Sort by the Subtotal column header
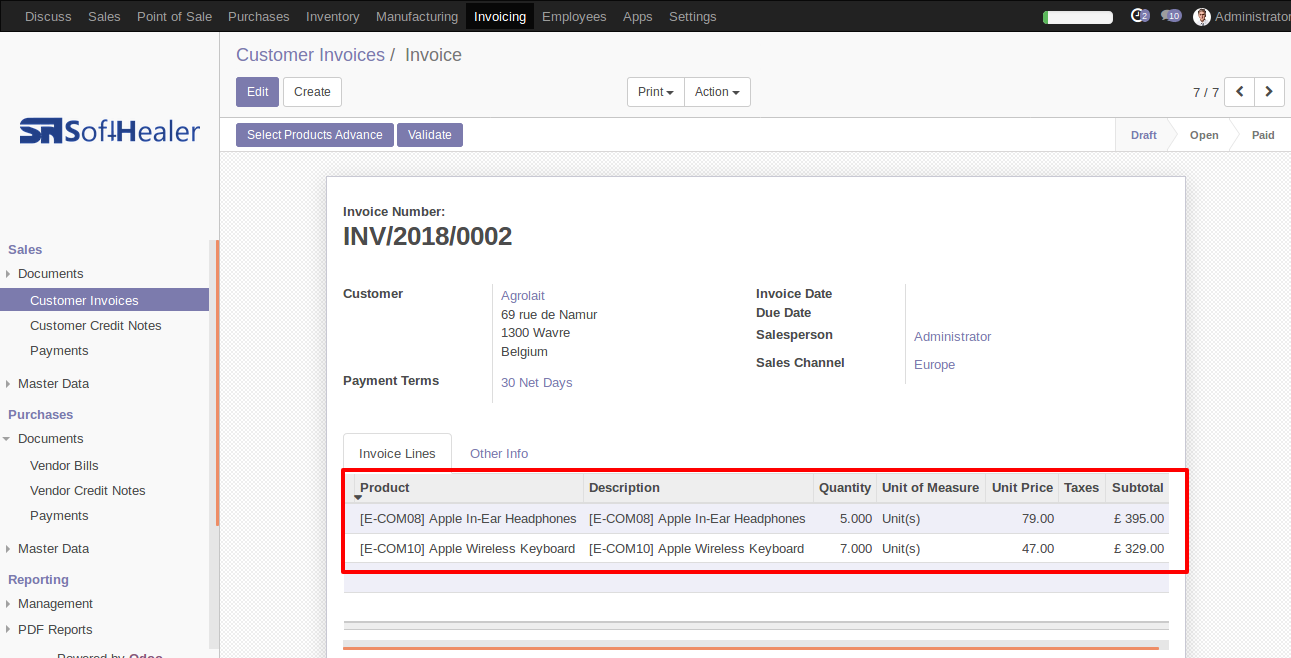Viewport: 1291px width, 658px height. coord(1138,488)
